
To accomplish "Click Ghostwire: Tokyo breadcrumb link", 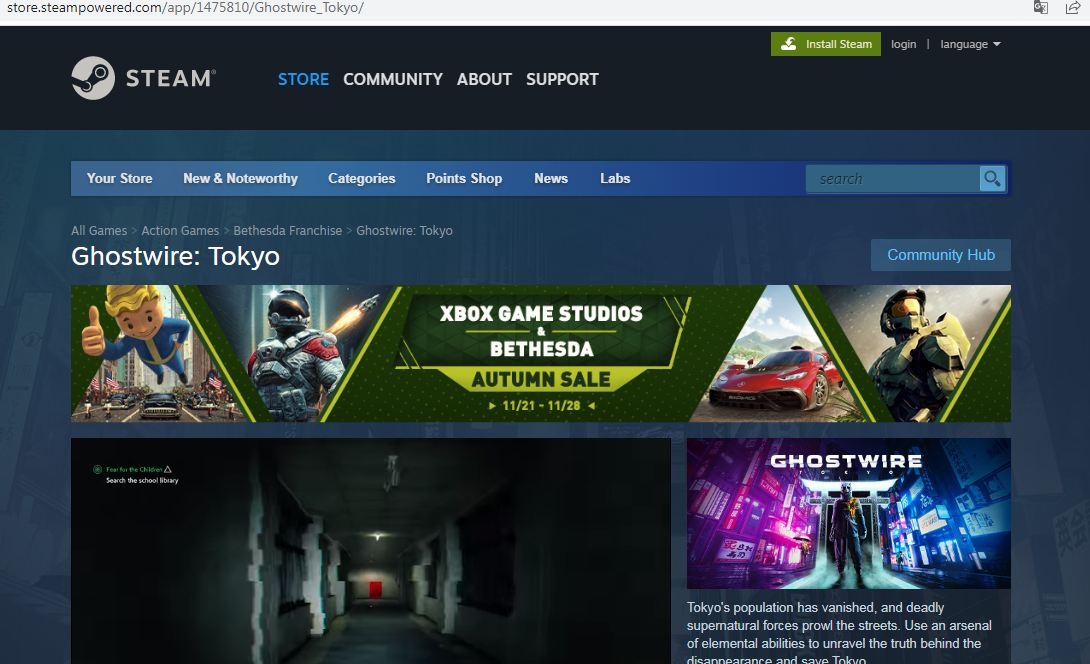I will click(x=404, y=230).
